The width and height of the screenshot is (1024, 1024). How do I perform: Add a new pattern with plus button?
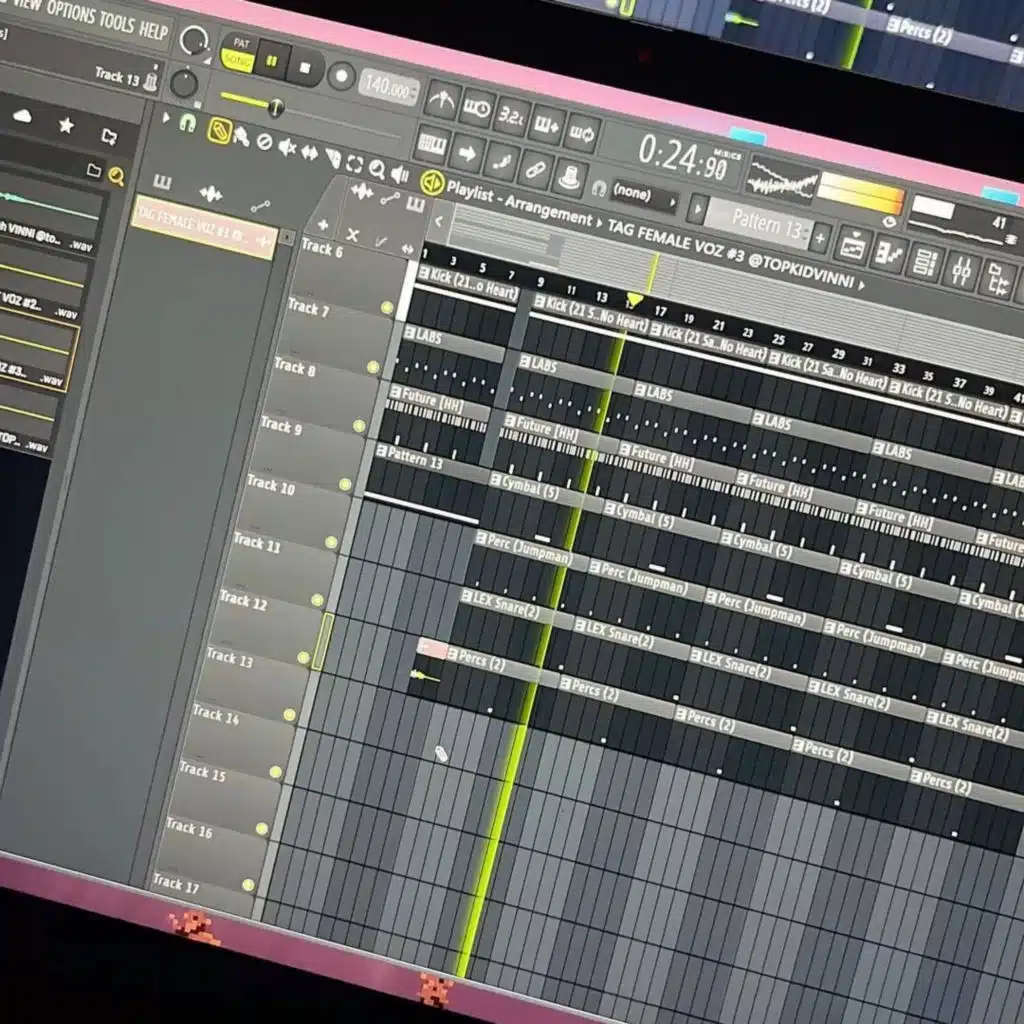tap(820, 238)
